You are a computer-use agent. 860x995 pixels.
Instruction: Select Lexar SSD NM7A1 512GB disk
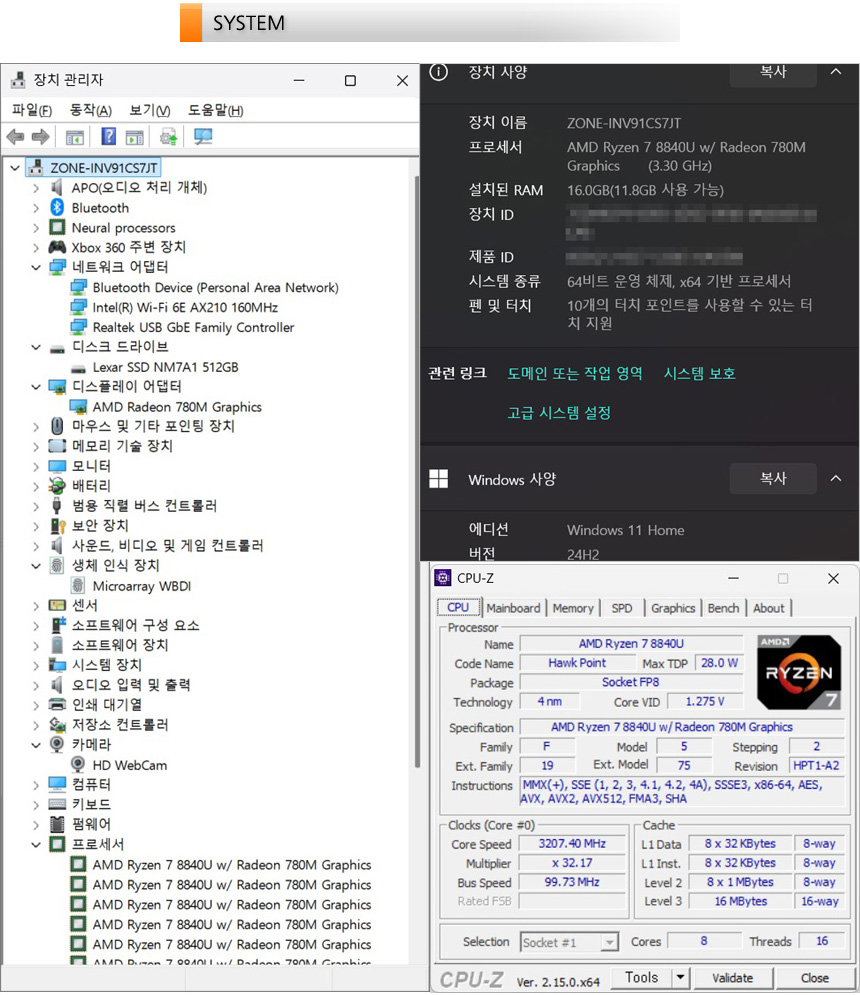(165, 367)
